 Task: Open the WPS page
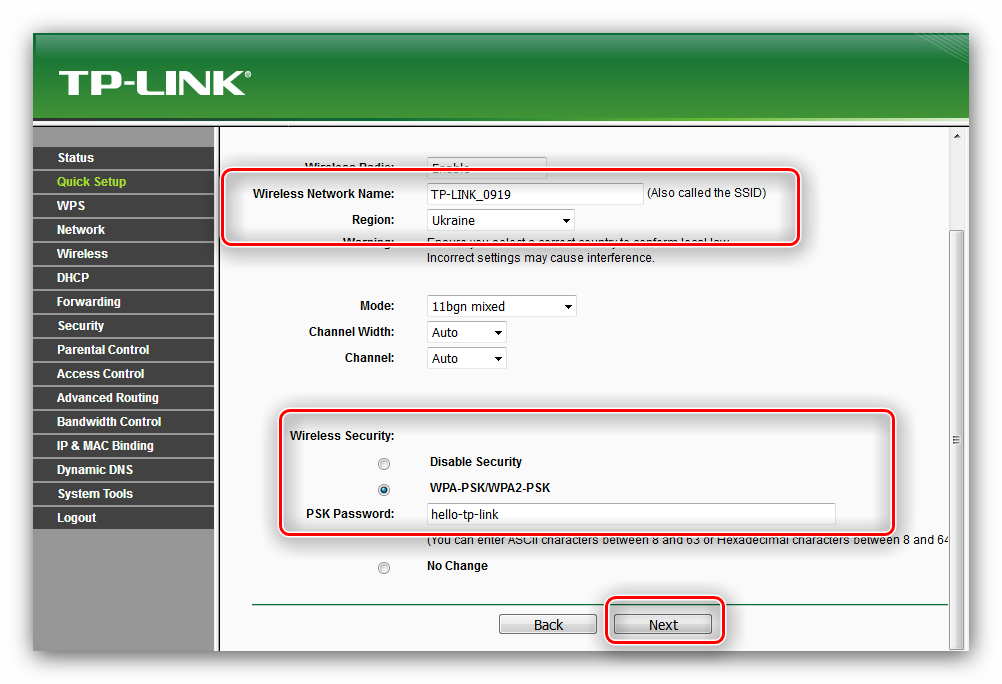(123, 206)
